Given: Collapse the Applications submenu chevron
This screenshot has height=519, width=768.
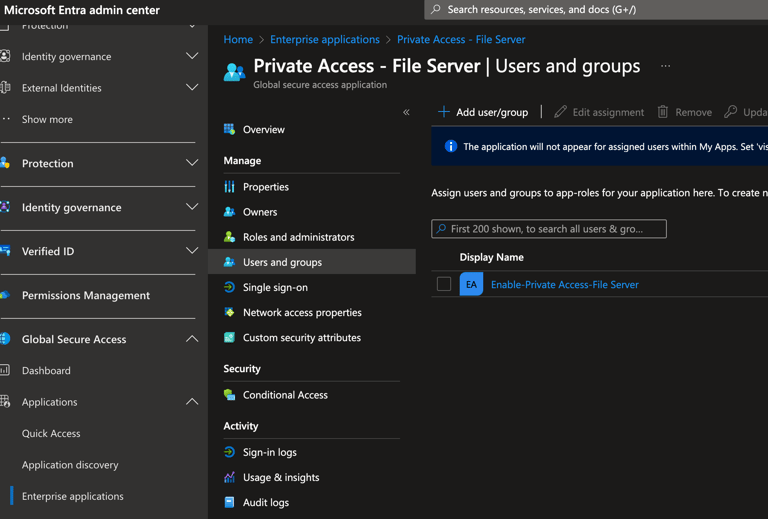Looking at the screenshot, I should pyautogui.click(x=192, y=401).
